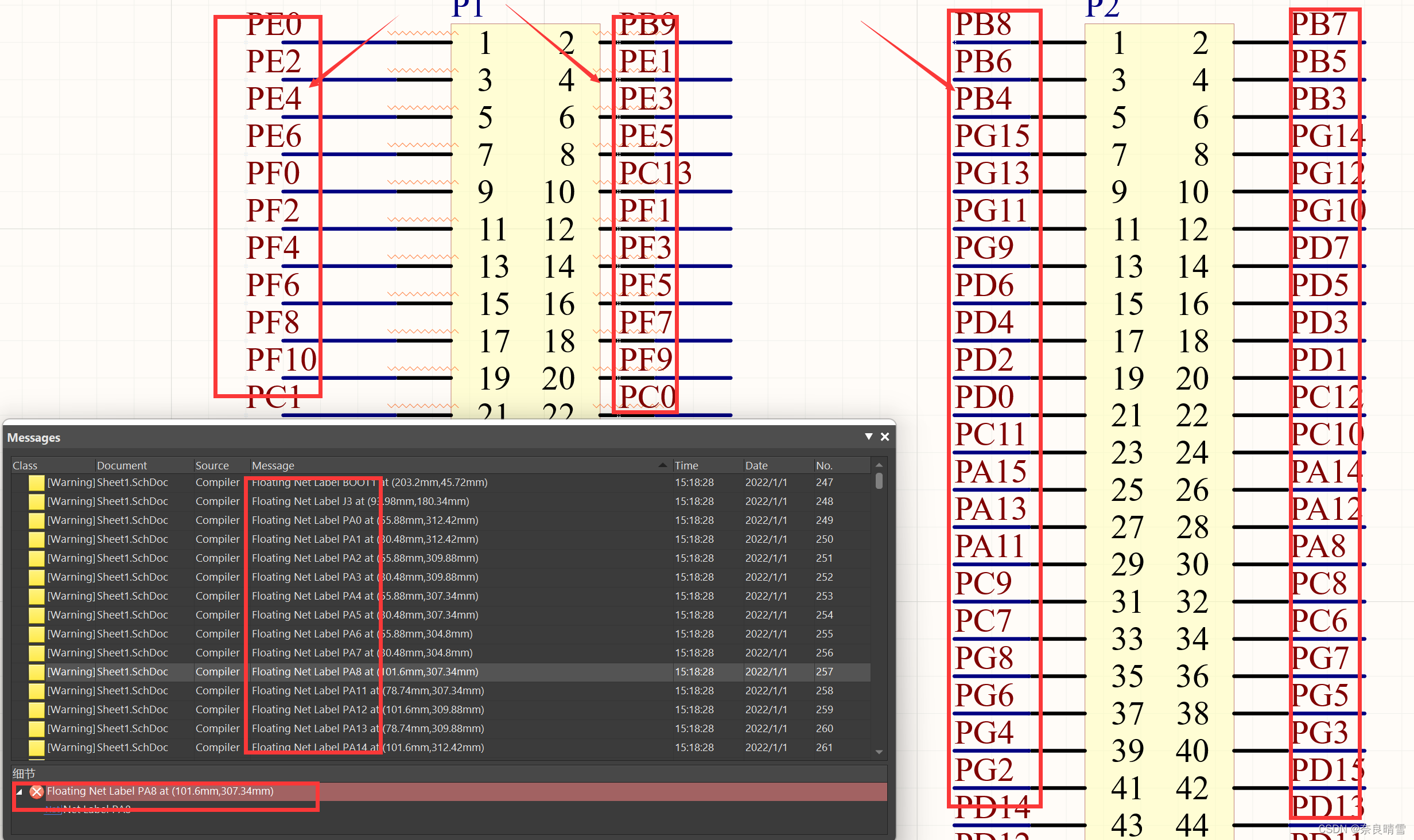The image size is (1414, 840).
Task: Close the Messages panel
Action: [x=885, y=437]
